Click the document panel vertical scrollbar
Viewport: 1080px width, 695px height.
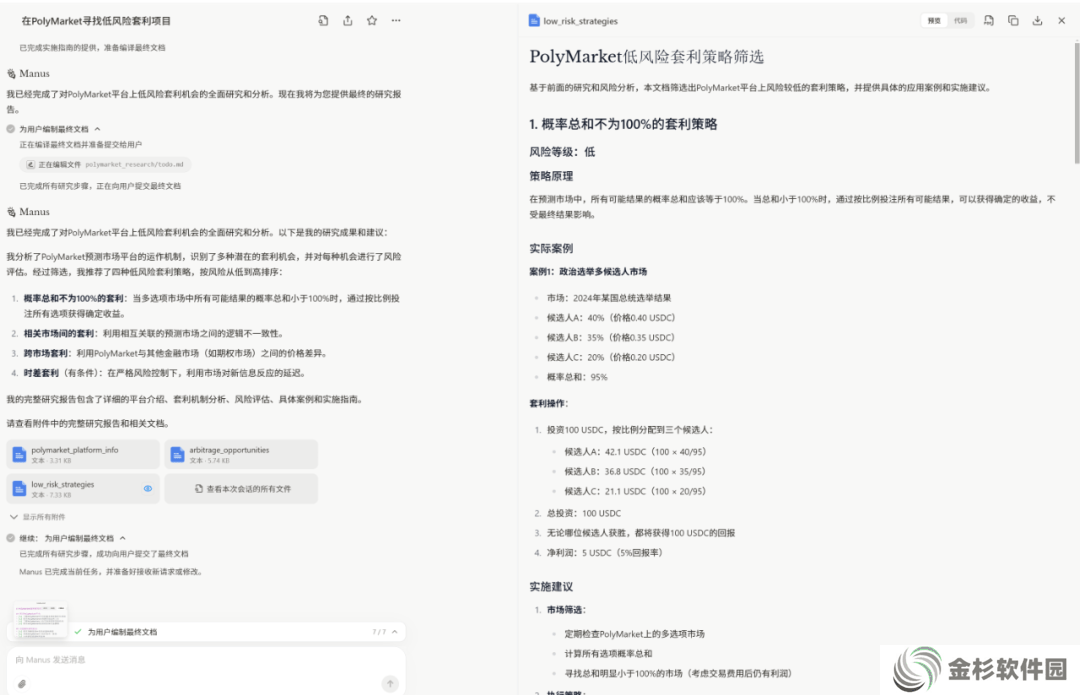1077,103
